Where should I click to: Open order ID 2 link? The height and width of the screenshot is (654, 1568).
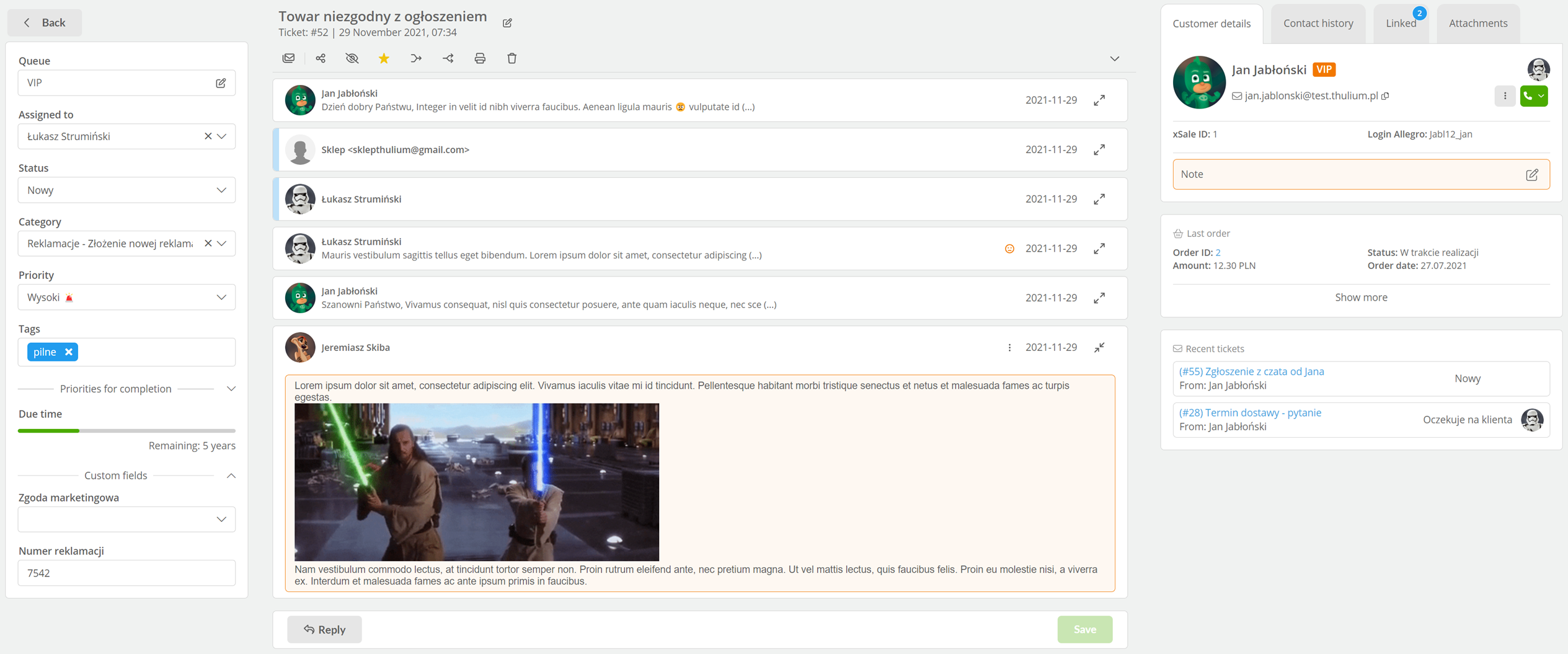(1218, 252)
